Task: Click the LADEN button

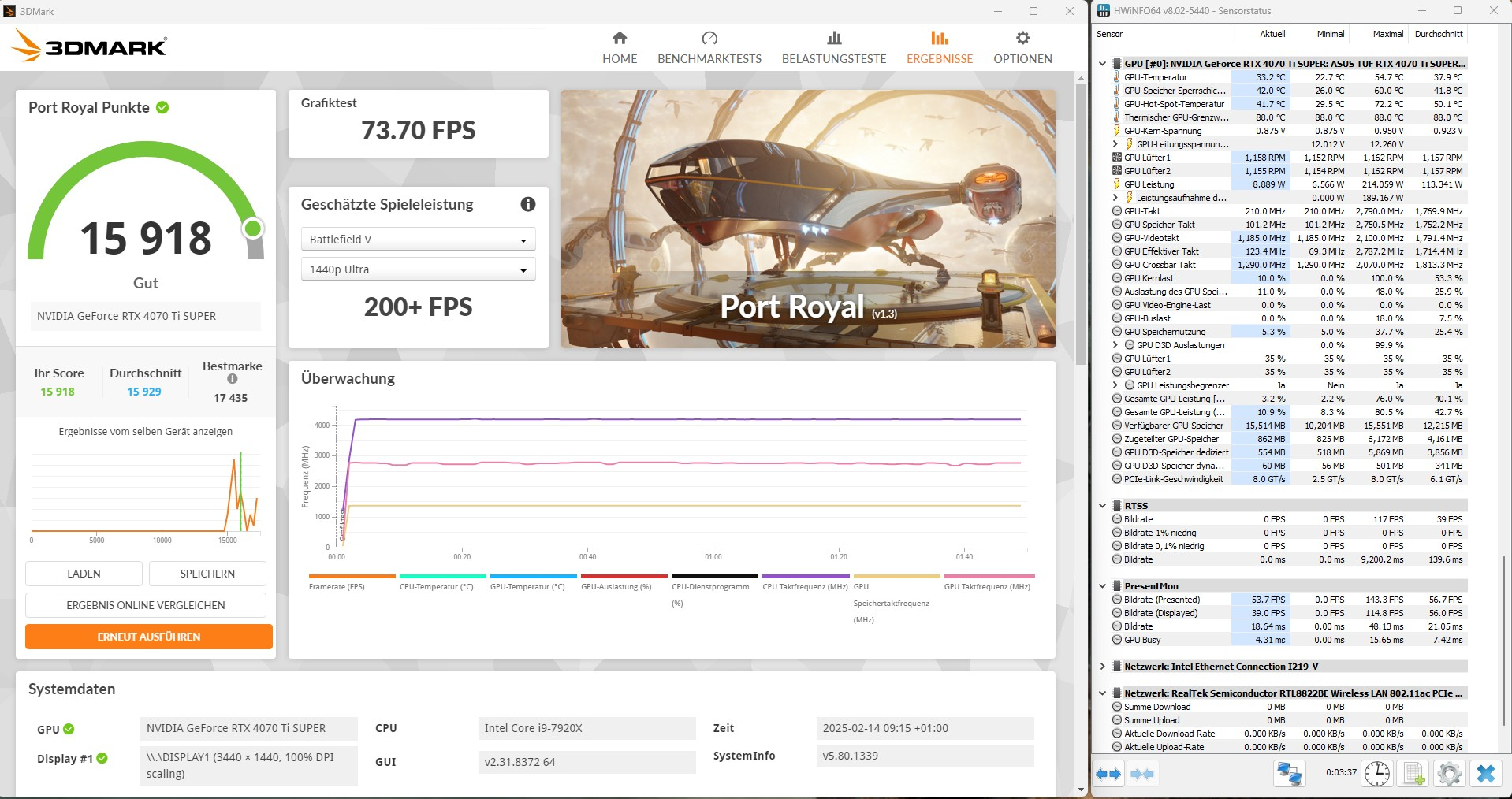Action: (x=84, y=574)
